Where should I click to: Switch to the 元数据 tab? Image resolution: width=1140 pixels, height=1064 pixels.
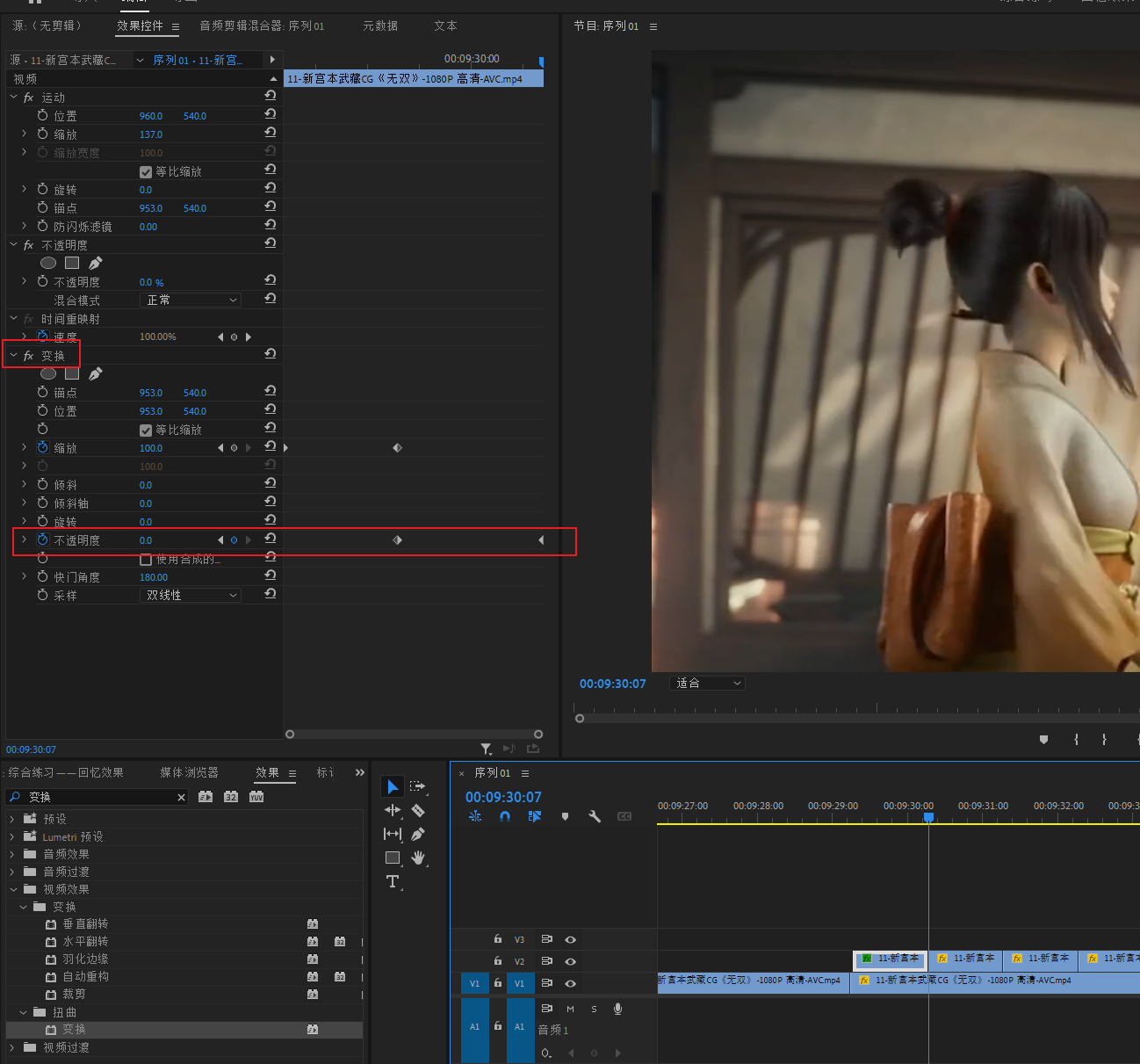pos(380,26)
